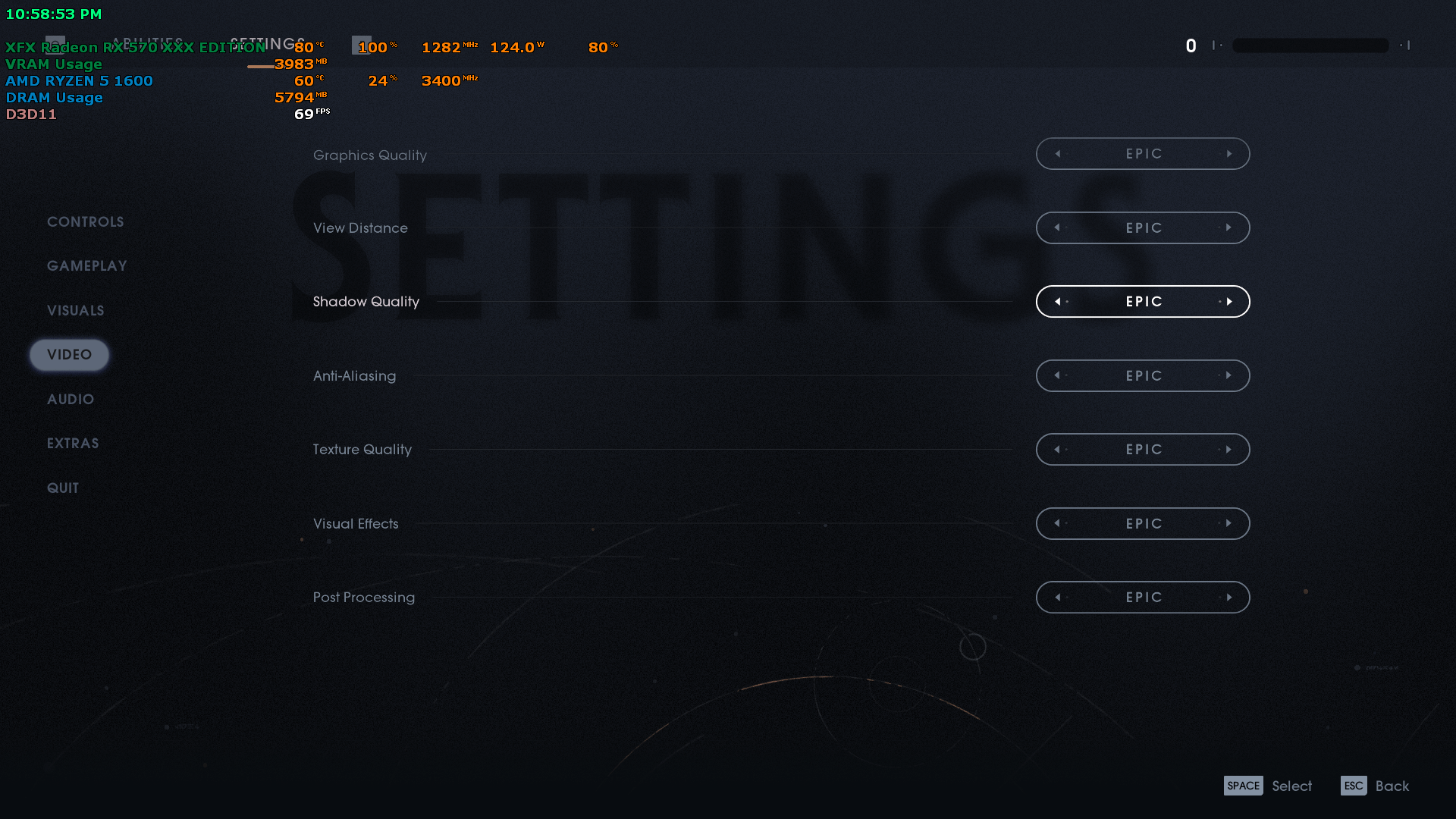Click right arrow on Graphics Quality
Screen dimensions: 1456x819
click(x=1229, y=154)
